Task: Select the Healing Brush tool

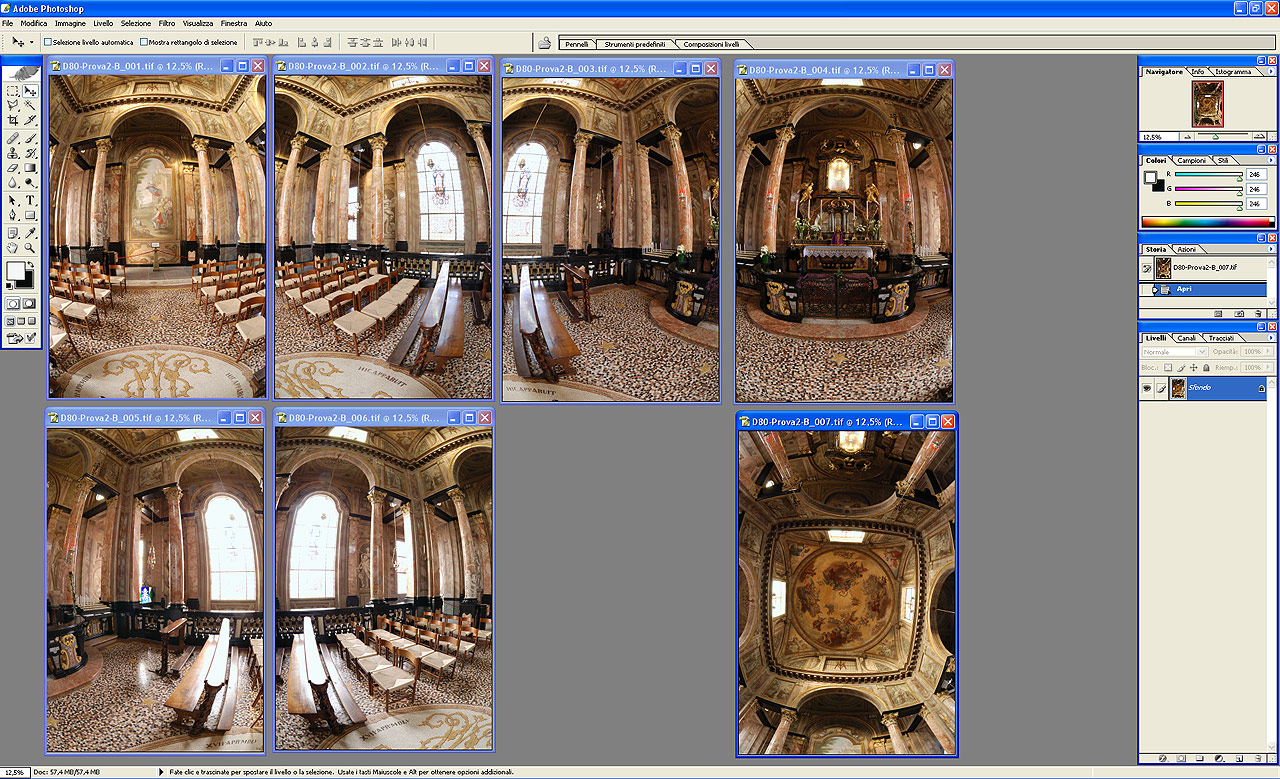Action: [13, 138]
